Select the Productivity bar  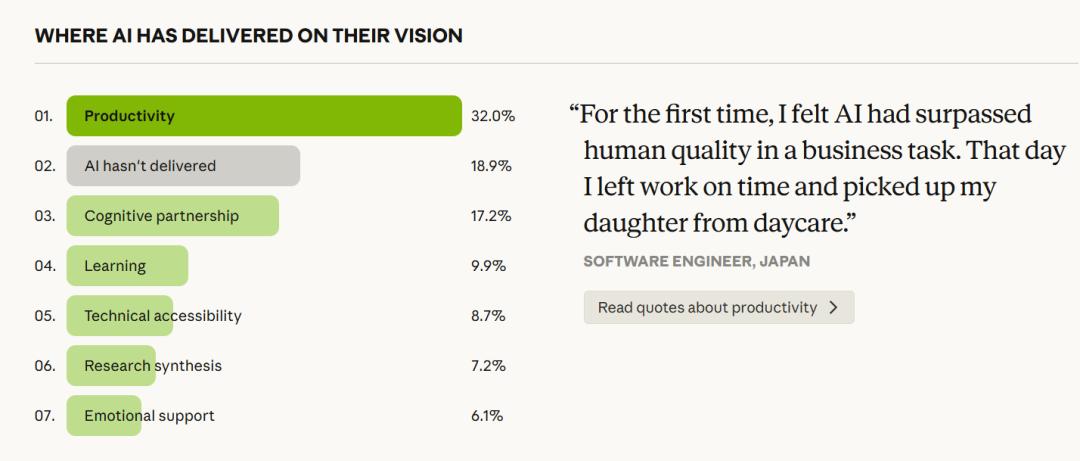coord(264,116)
